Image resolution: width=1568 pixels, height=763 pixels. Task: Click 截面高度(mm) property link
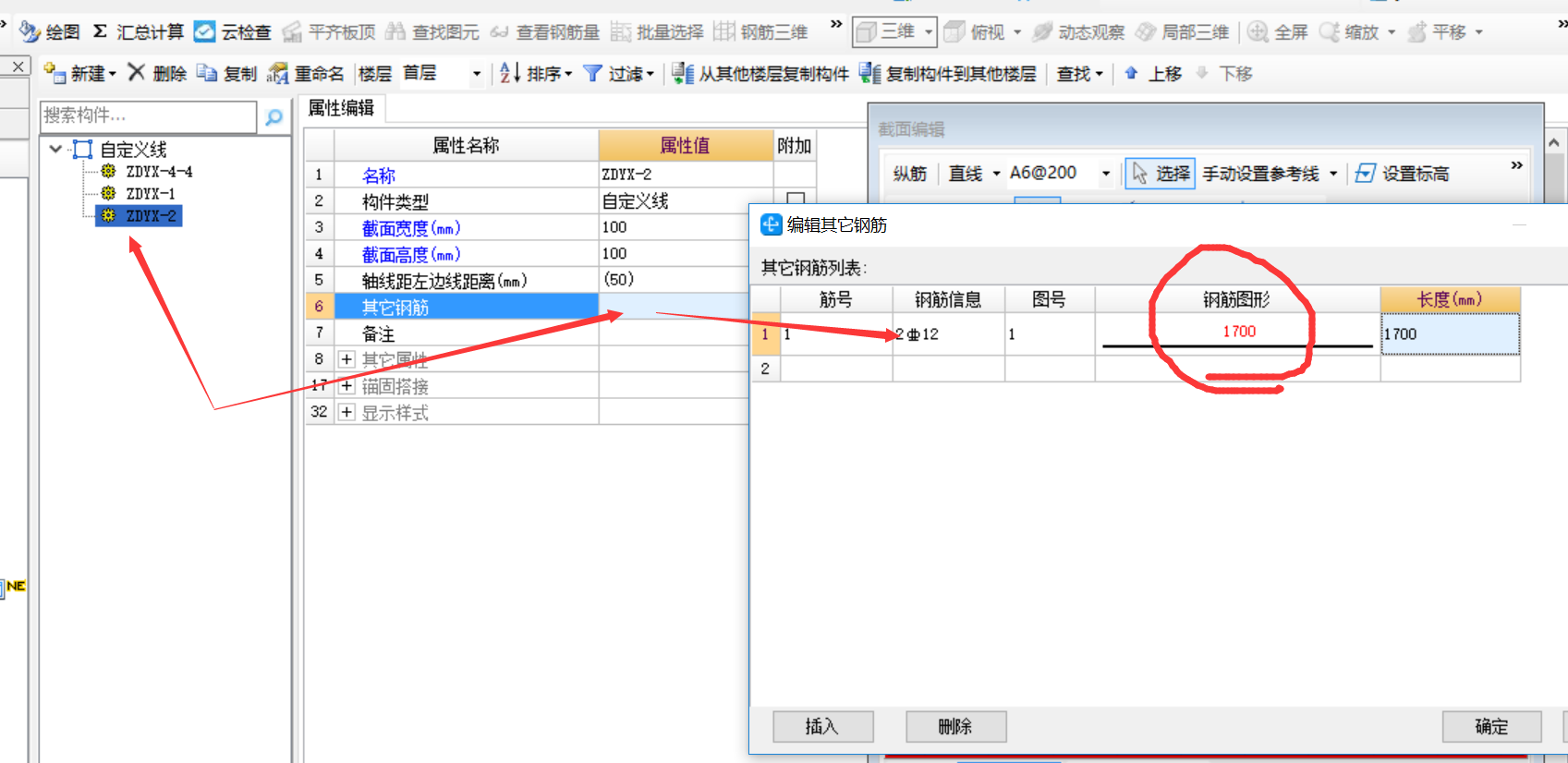pyautogui.click(x=411, y=254)
